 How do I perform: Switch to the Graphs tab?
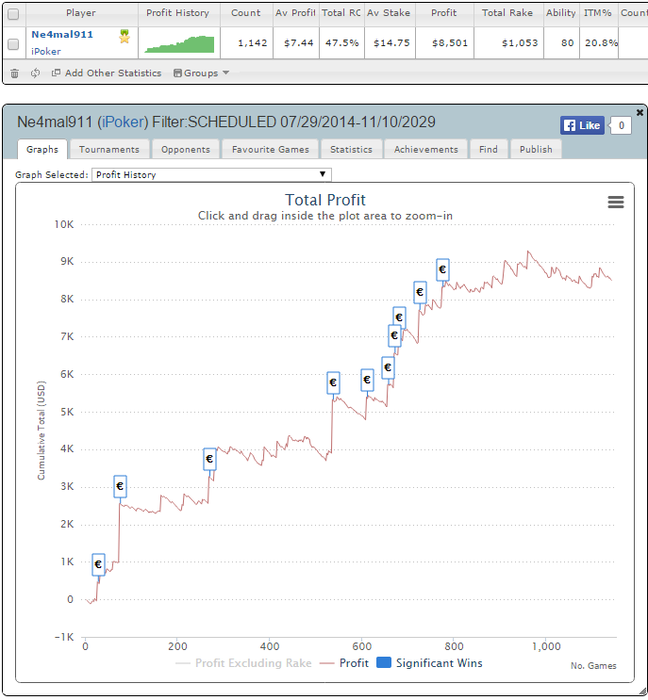(x=42, y=150)
